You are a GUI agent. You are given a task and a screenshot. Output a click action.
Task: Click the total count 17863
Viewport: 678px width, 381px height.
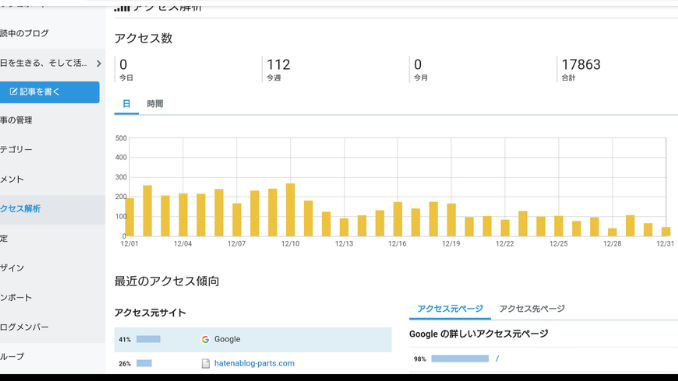(581, 65)
